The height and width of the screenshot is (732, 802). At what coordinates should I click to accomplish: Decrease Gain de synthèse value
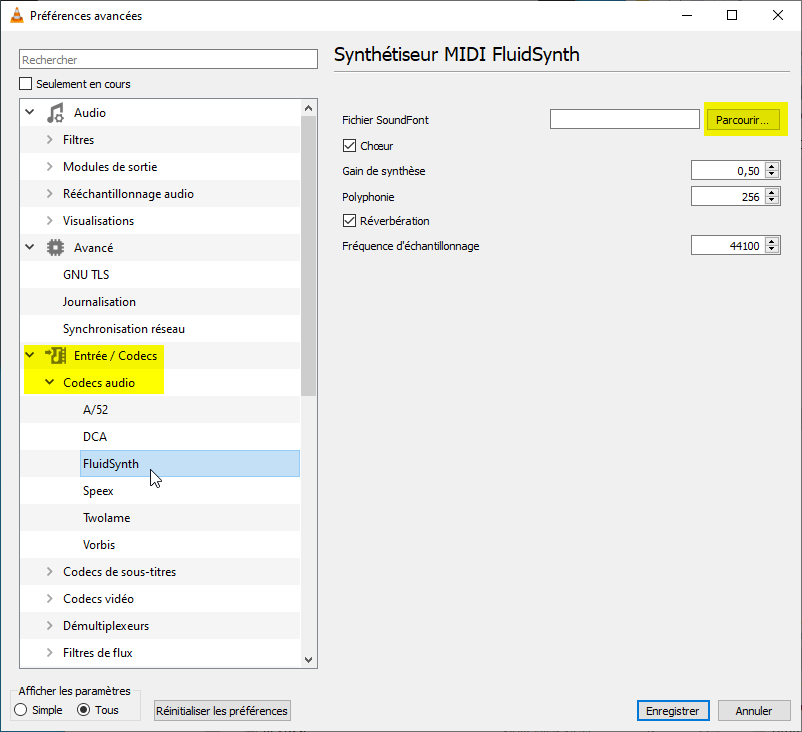pos(772,174)
